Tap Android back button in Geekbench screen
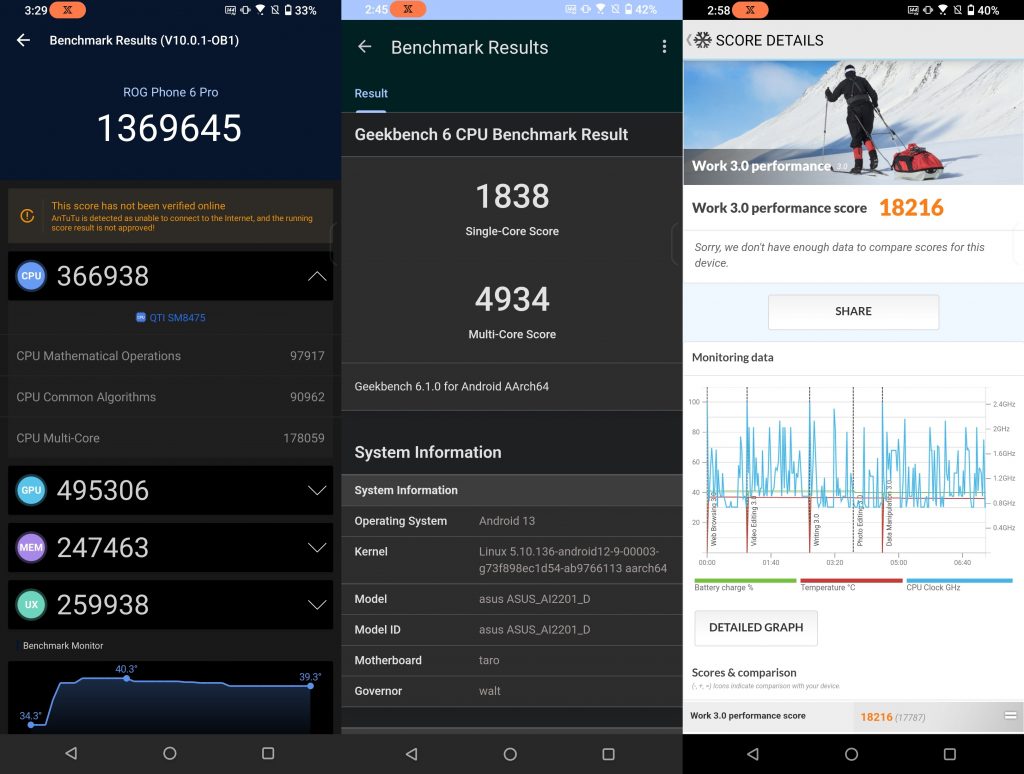Image resolution: width=1024 pixels, height=774 pixels. click(411, 754)
